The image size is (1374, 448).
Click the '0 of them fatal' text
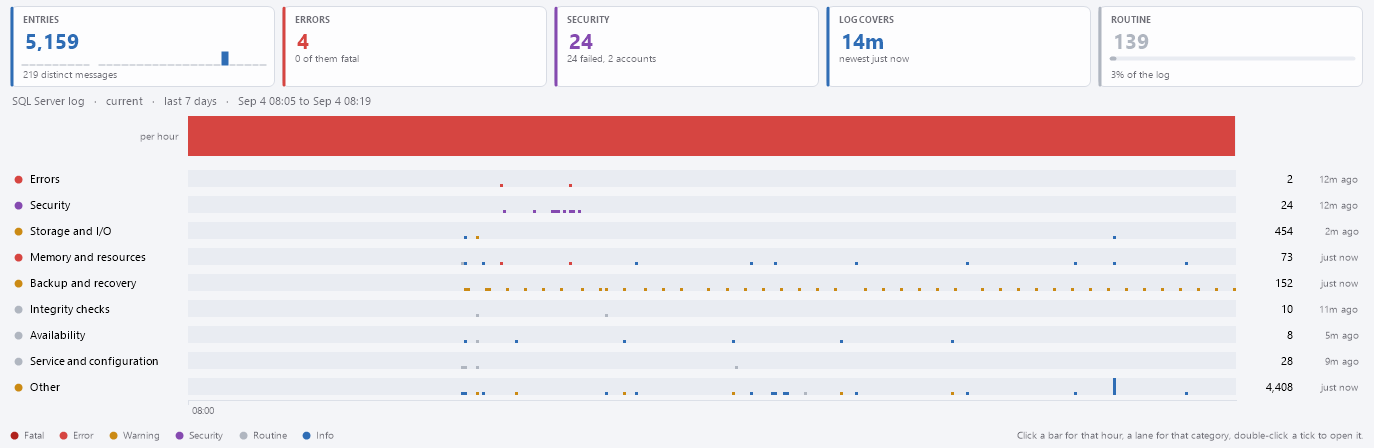327,59
